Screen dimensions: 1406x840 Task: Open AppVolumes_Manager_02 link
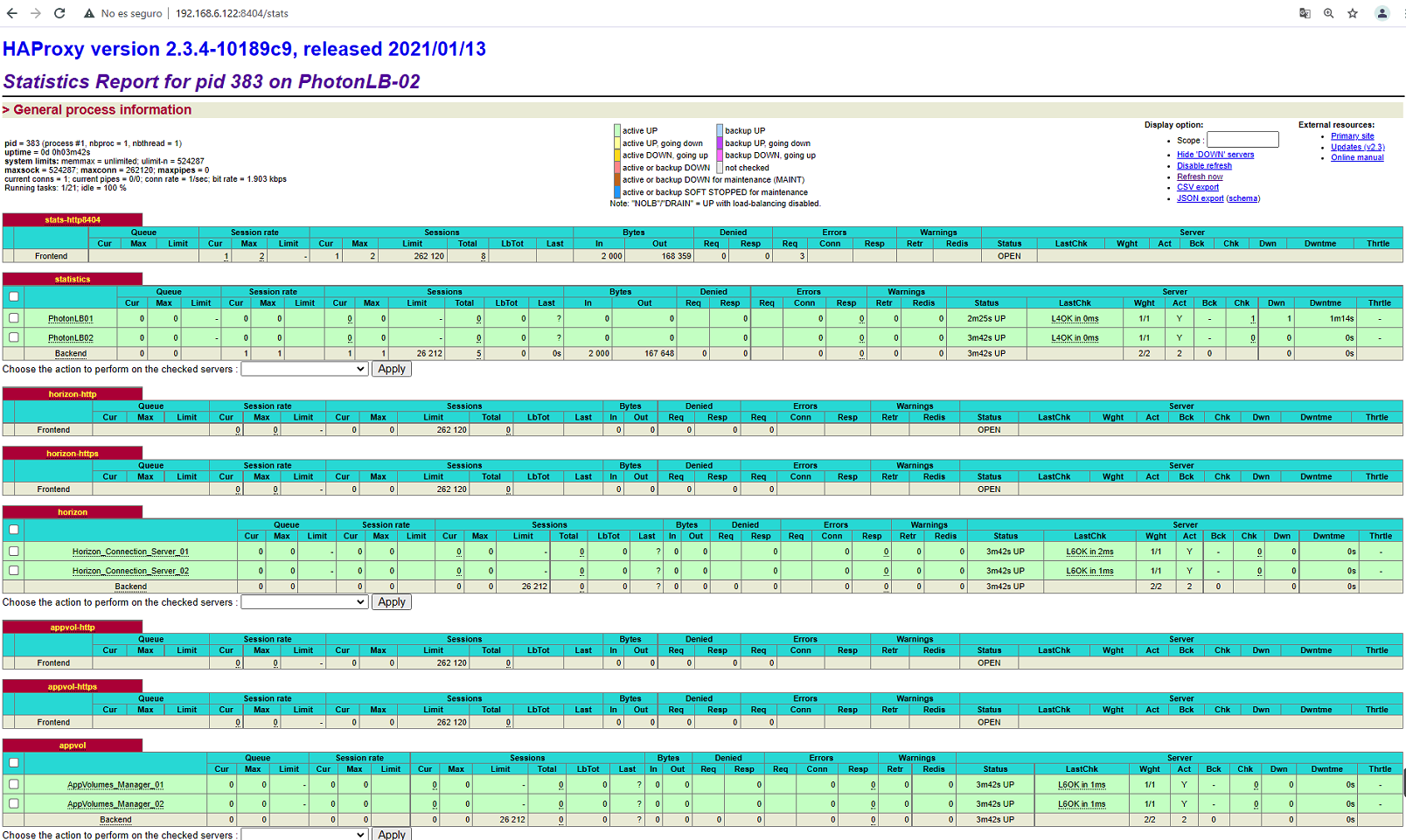click(x=115, y=804)
